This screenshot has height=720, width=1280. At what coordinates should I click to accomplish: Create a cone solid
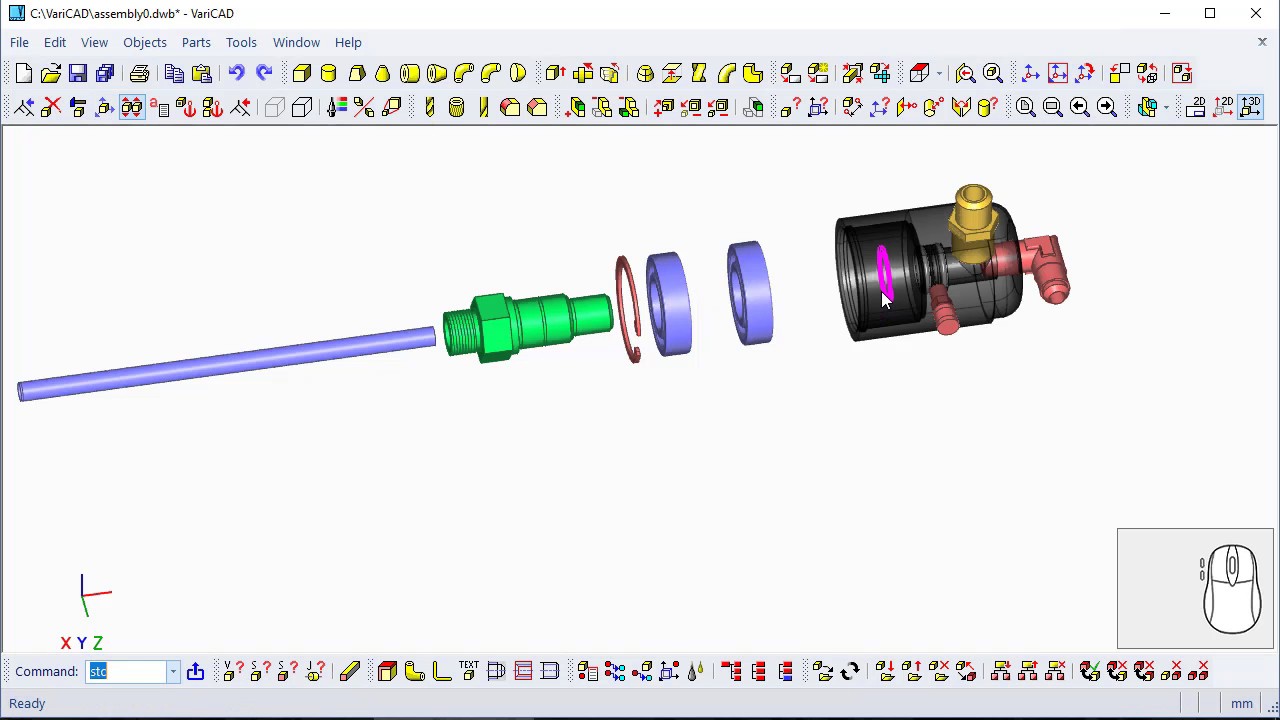click(382, 73)
